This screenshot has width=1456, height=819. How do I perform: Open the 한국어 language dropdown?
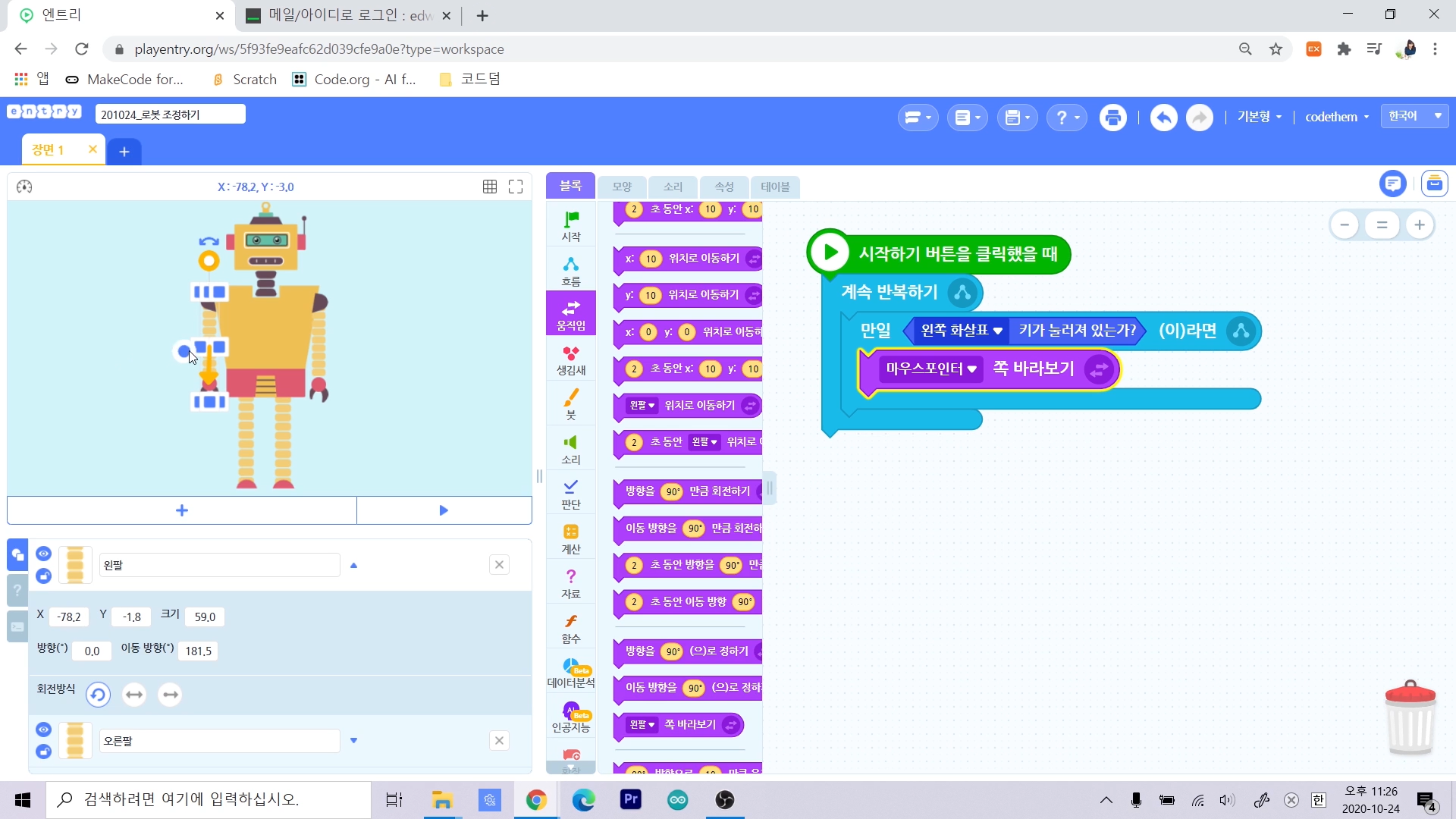1414,116
